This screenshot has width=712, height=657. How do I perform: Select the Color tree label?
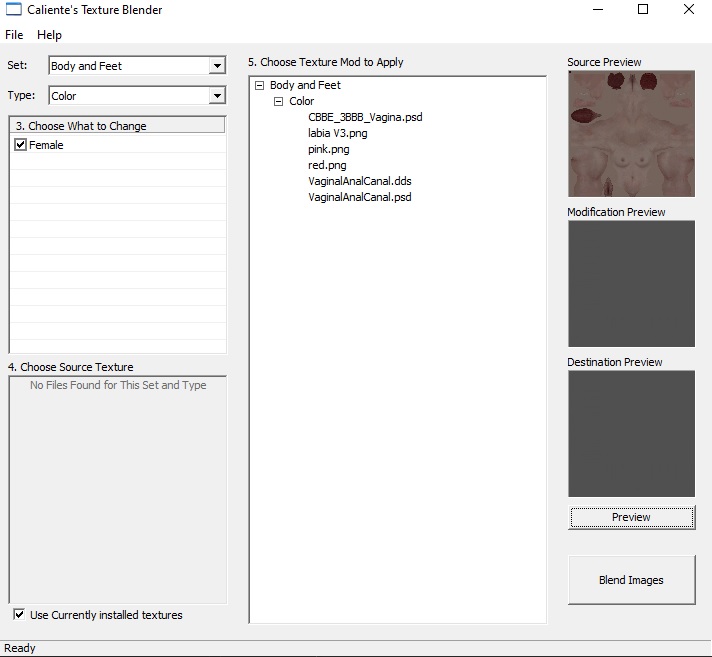point(302,101)
